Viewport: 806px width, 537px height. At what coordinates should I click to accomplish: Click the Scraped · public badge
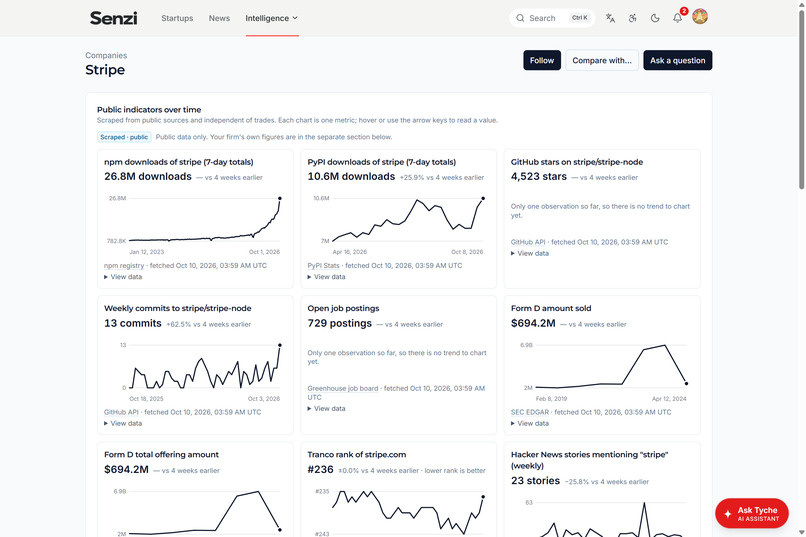tap(124, 137)
